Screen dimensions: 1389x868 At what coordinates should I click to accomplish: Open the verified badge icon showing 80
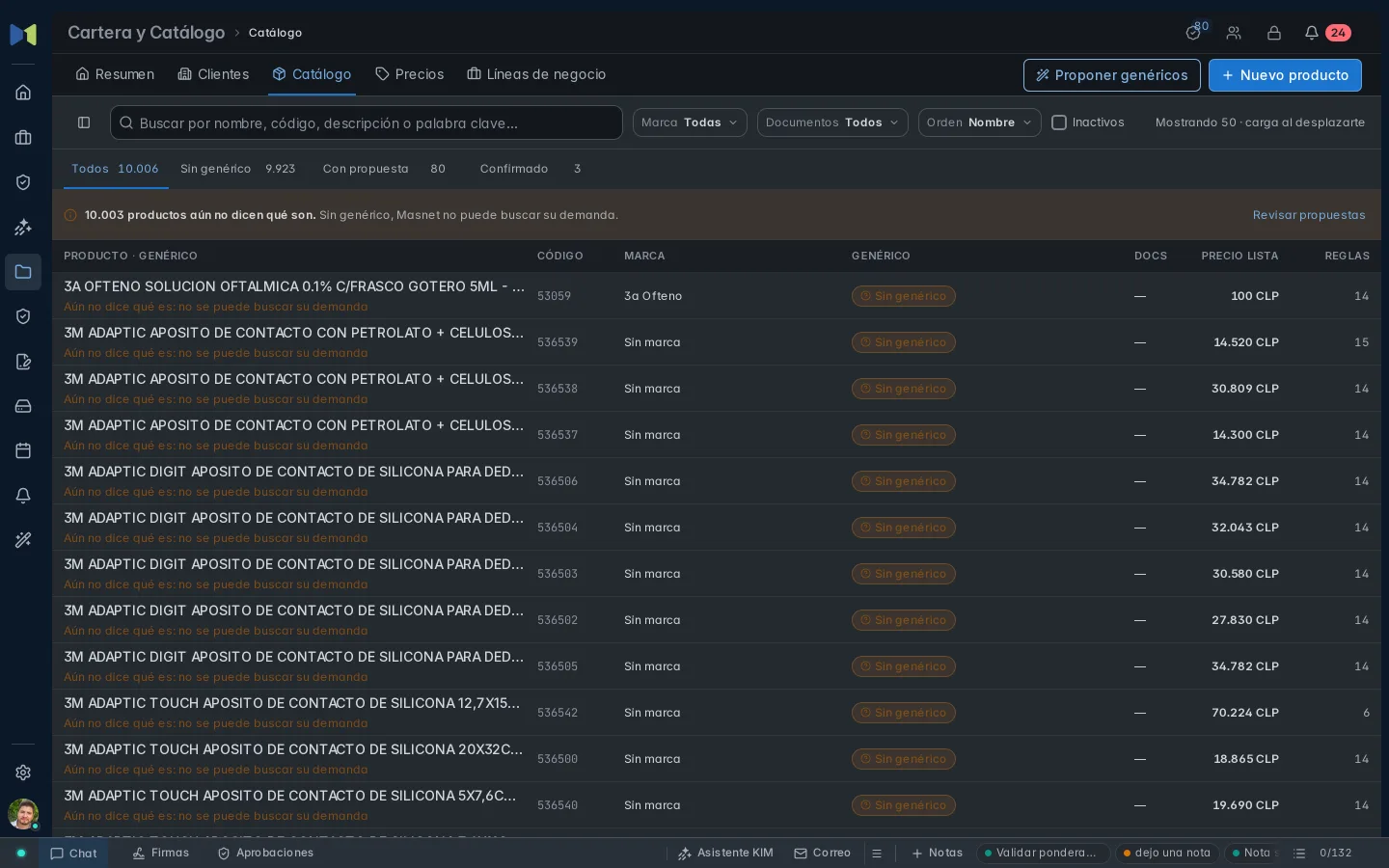tap(1194, 33)
